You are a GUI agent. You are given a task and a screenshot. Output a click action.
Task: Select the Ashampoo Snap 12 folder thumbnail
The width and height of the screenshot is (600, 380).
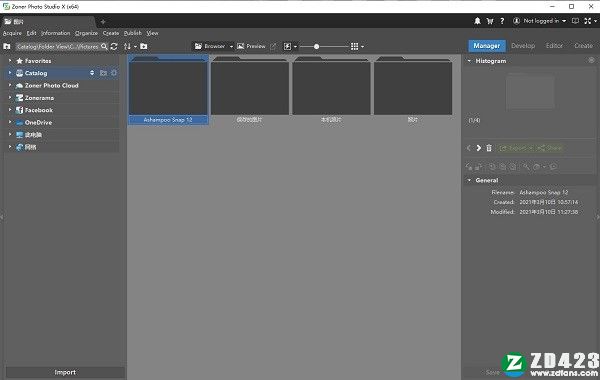point(168,90)
